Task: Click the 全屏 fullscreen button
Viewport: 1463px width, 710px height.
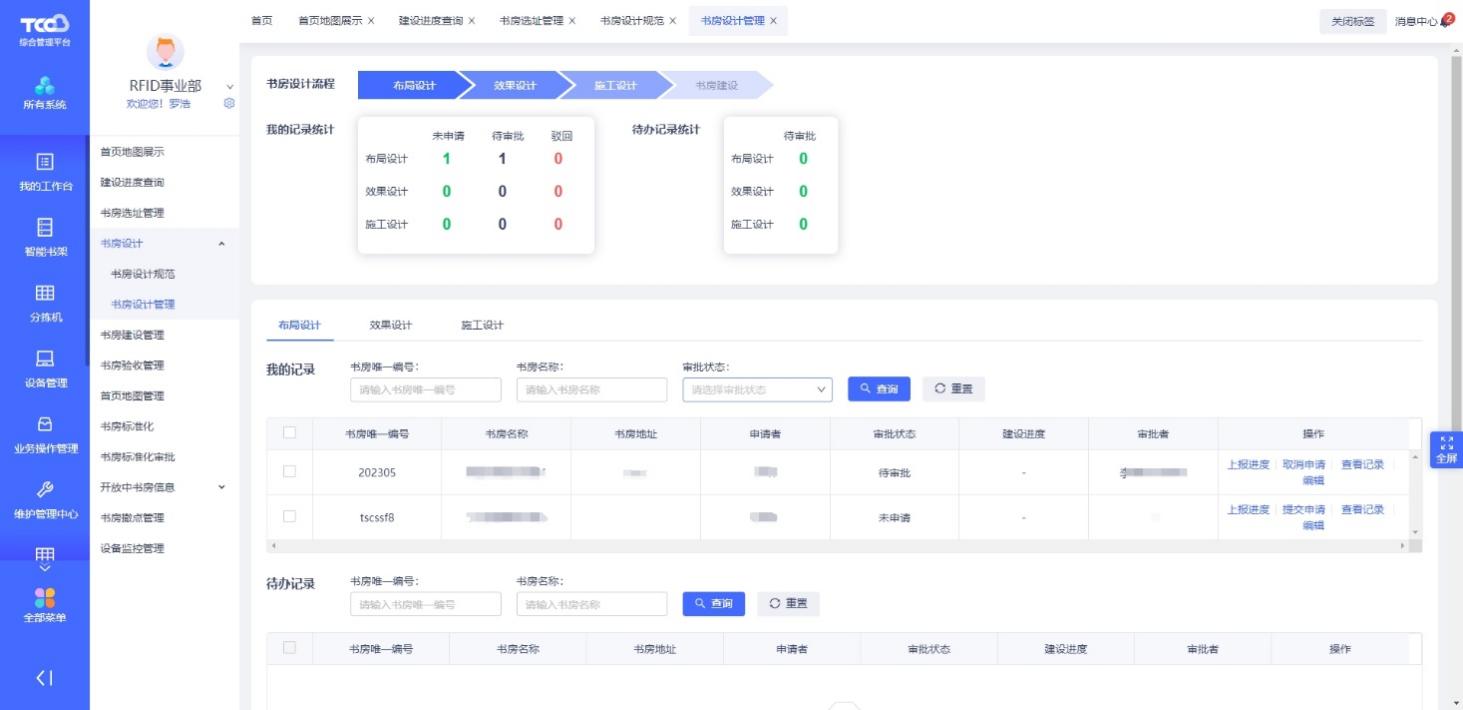Action: (1446, 449)
